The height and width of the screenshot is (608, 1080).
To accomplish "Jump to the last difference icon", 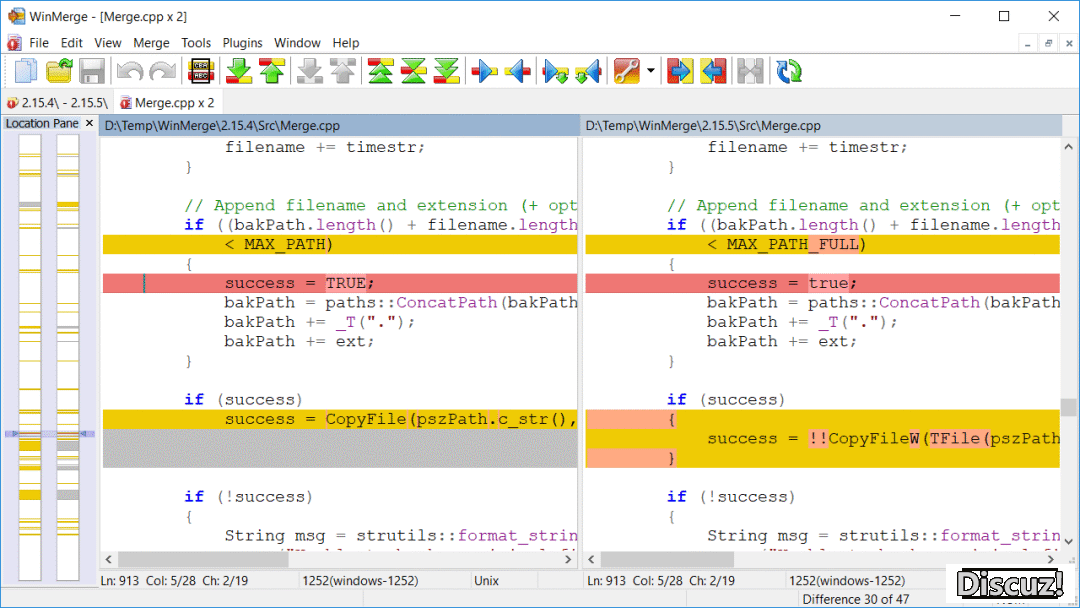I will pyautogui.click(x=446, y=71).
